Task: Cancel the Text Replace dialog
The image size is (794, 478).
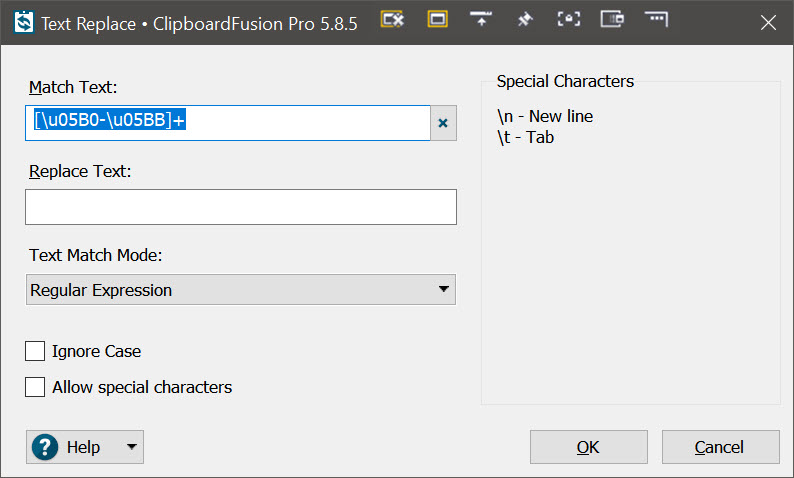Action: coord(720,447)
